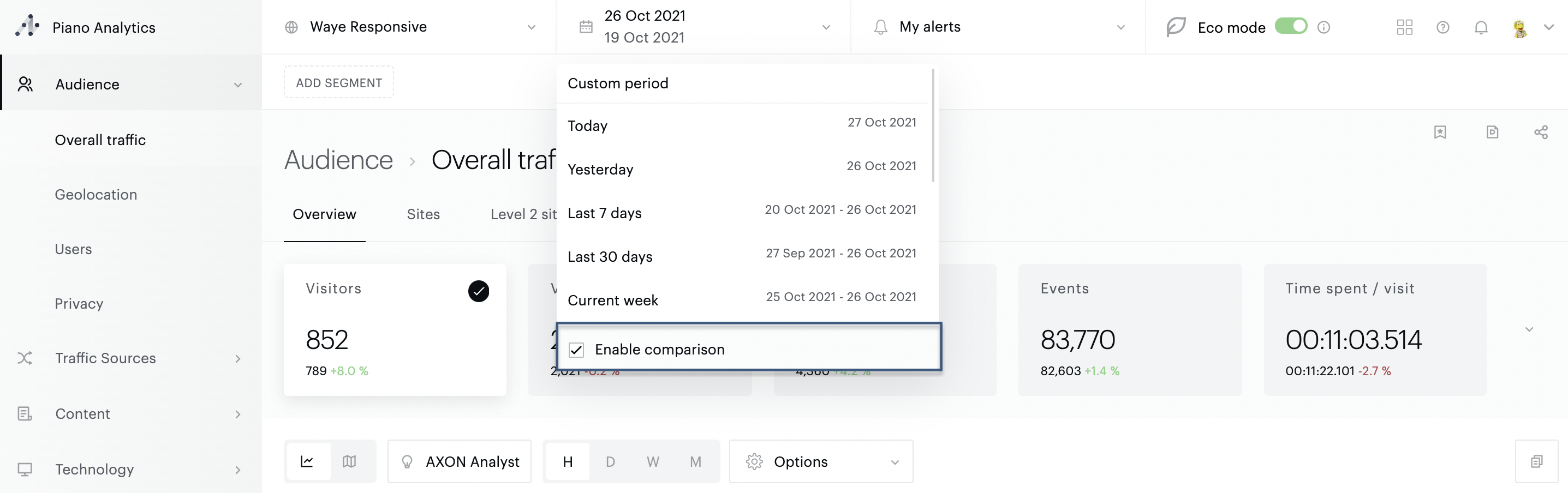Uncheck the Enable comparison checkbox
Viewport: 1568px width, 493px height.
click(576, 350)
